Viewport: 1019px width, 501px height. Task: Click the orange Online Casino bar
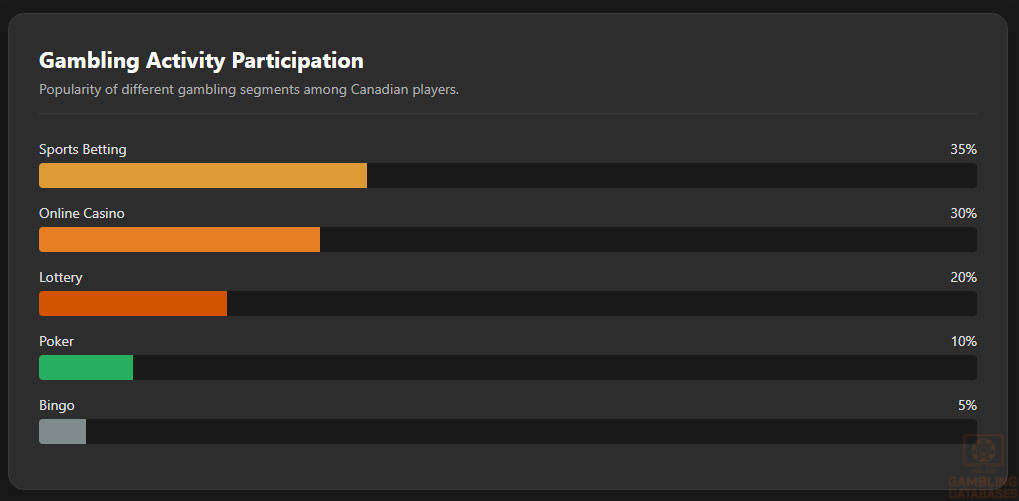179,240
